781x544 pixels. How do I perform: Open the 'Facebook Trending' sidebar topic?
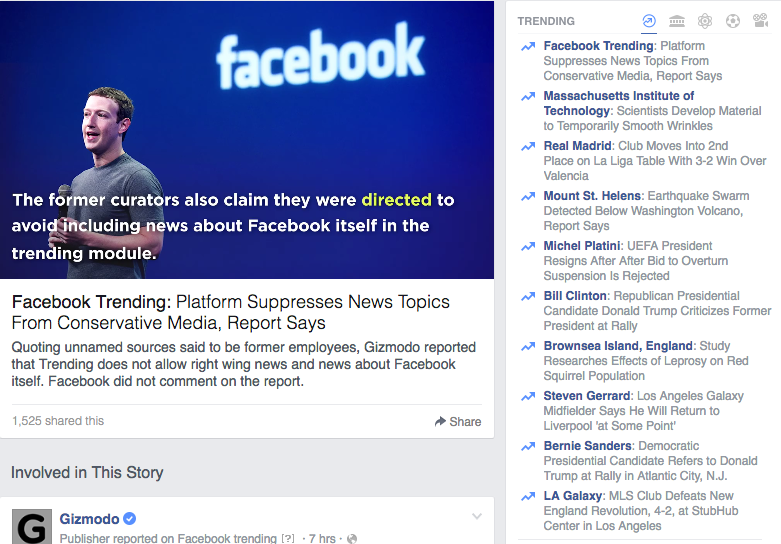pyautogui.click(x=598, y=46)
